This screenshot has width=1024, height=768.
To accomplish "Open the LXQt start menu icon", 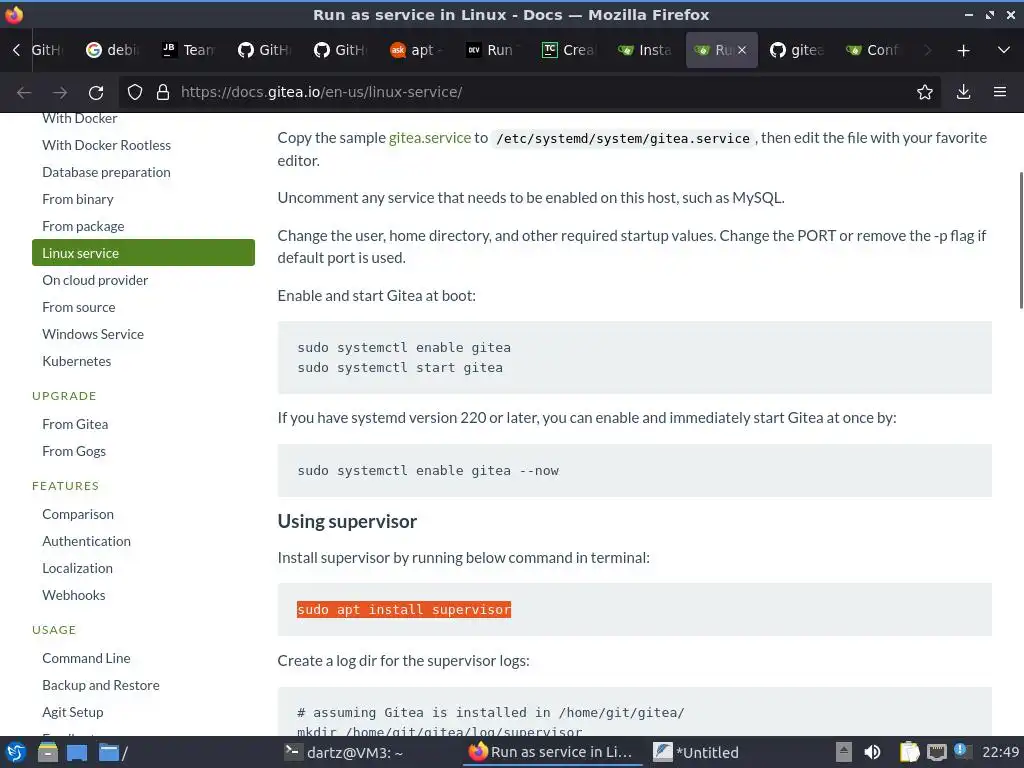I will pyautogui.click(x=16, y=752).
